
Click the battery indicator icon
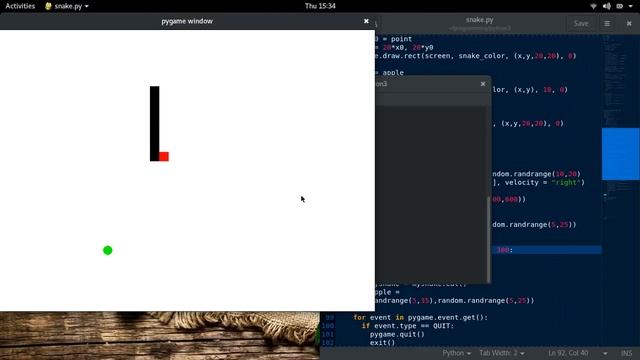(x=620, y=6)
